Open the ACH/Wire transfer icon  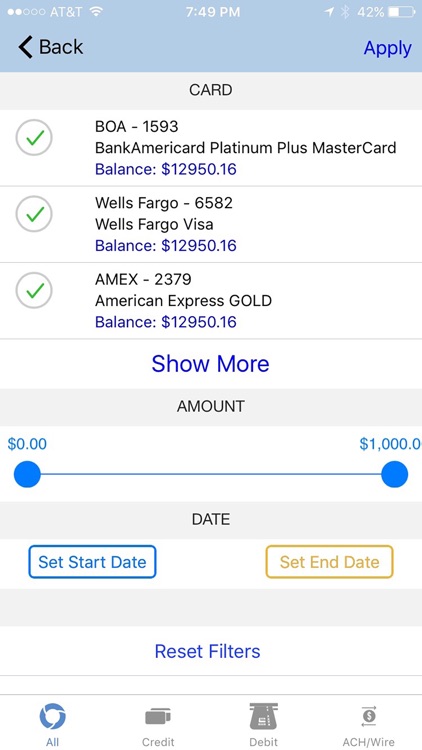pyautogui.click(x=369, y=716)
